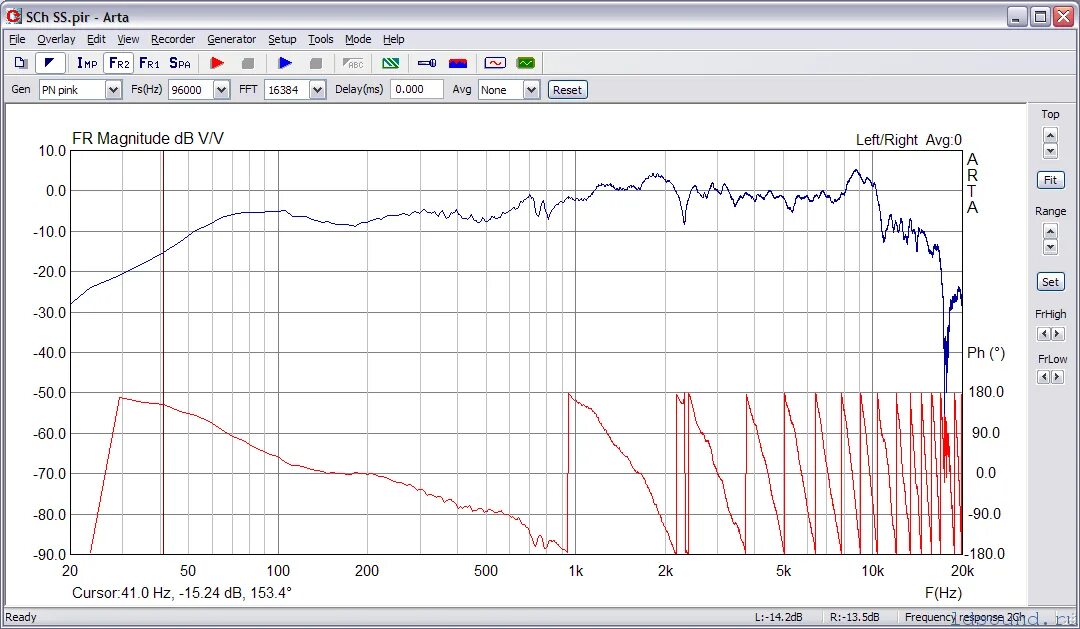The height and width of the screenshot is (629, 1080).
Task: Click the New file icon
Action: (21, 63)
